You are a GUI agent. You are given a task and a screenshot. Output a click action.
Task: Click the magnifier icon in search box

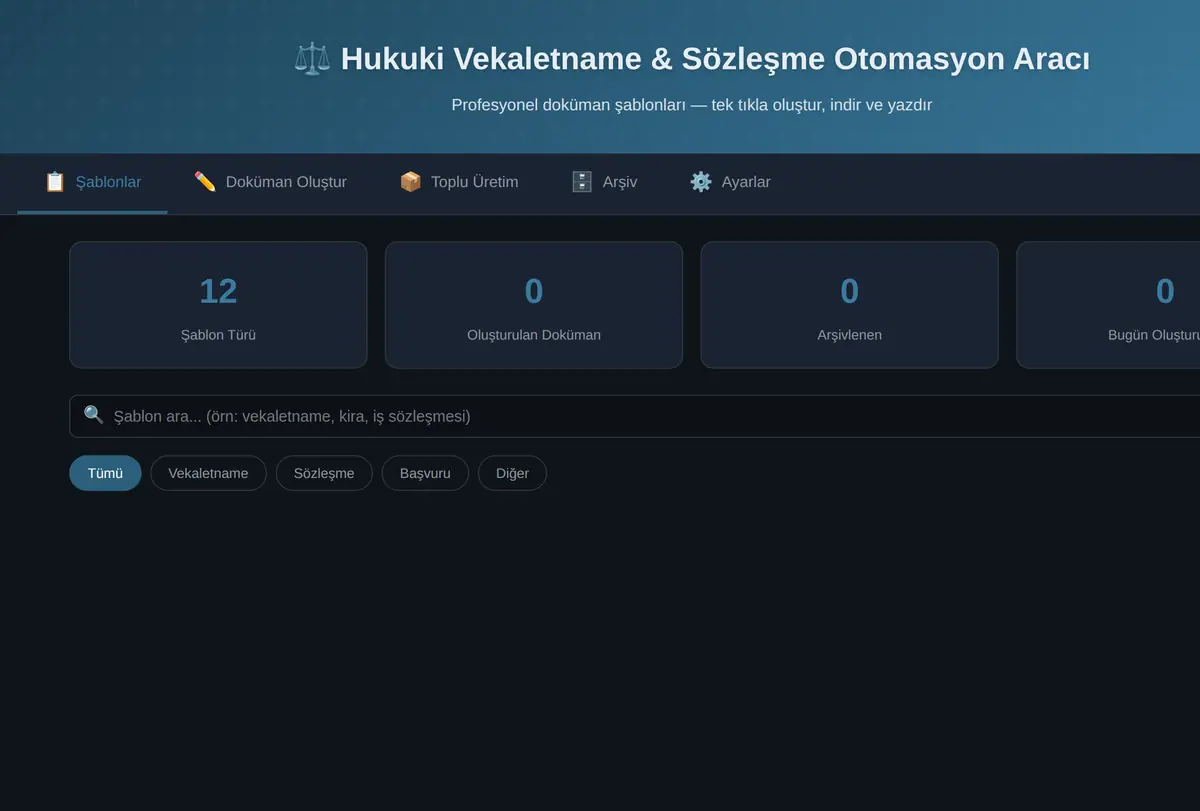click(x=94, y=415)
